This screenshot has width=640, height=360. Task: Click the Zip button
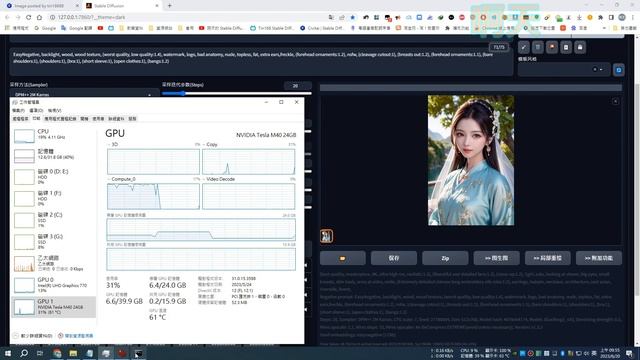click(x=445, y=258)
